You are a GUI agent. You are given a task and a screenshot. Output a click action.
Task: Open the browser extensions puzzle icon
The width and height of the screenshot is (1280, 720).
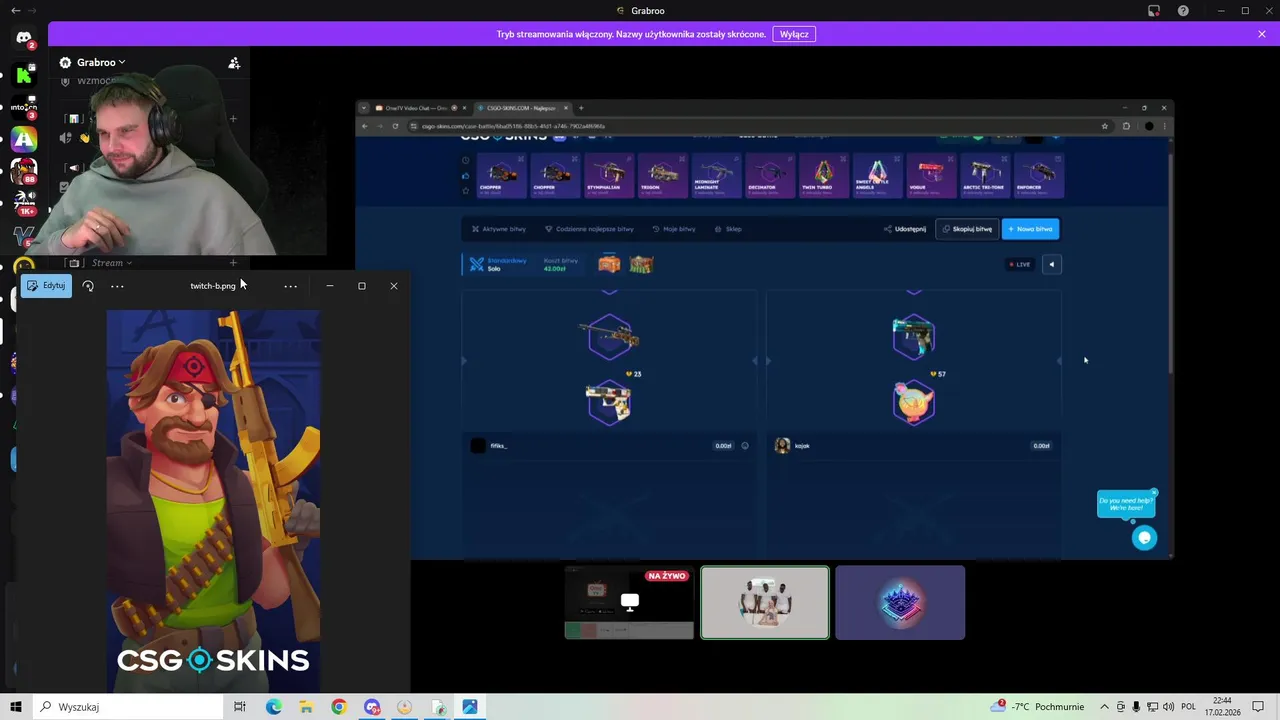point(1126,126)
